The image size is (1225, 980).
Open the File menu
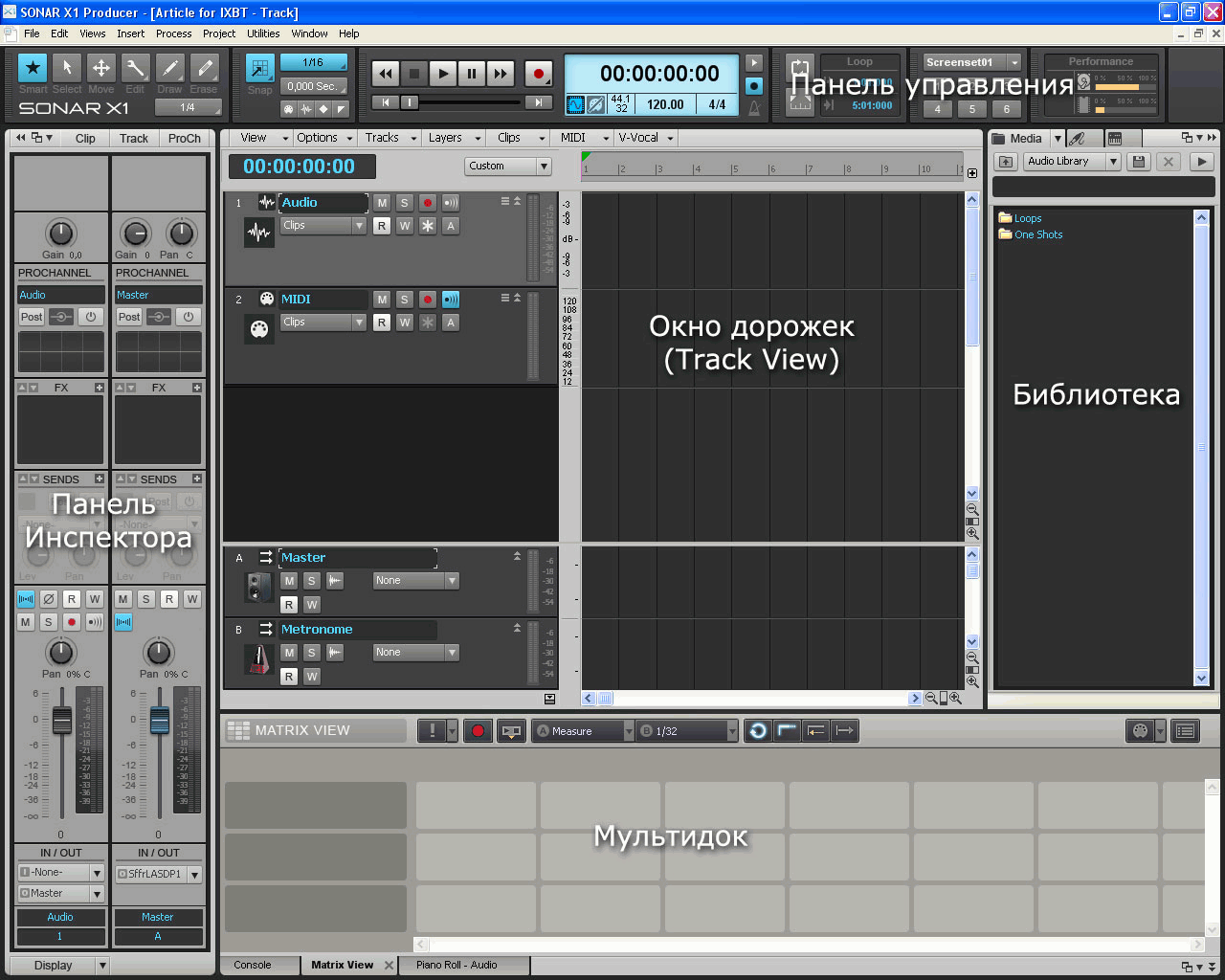pos(32,33)
